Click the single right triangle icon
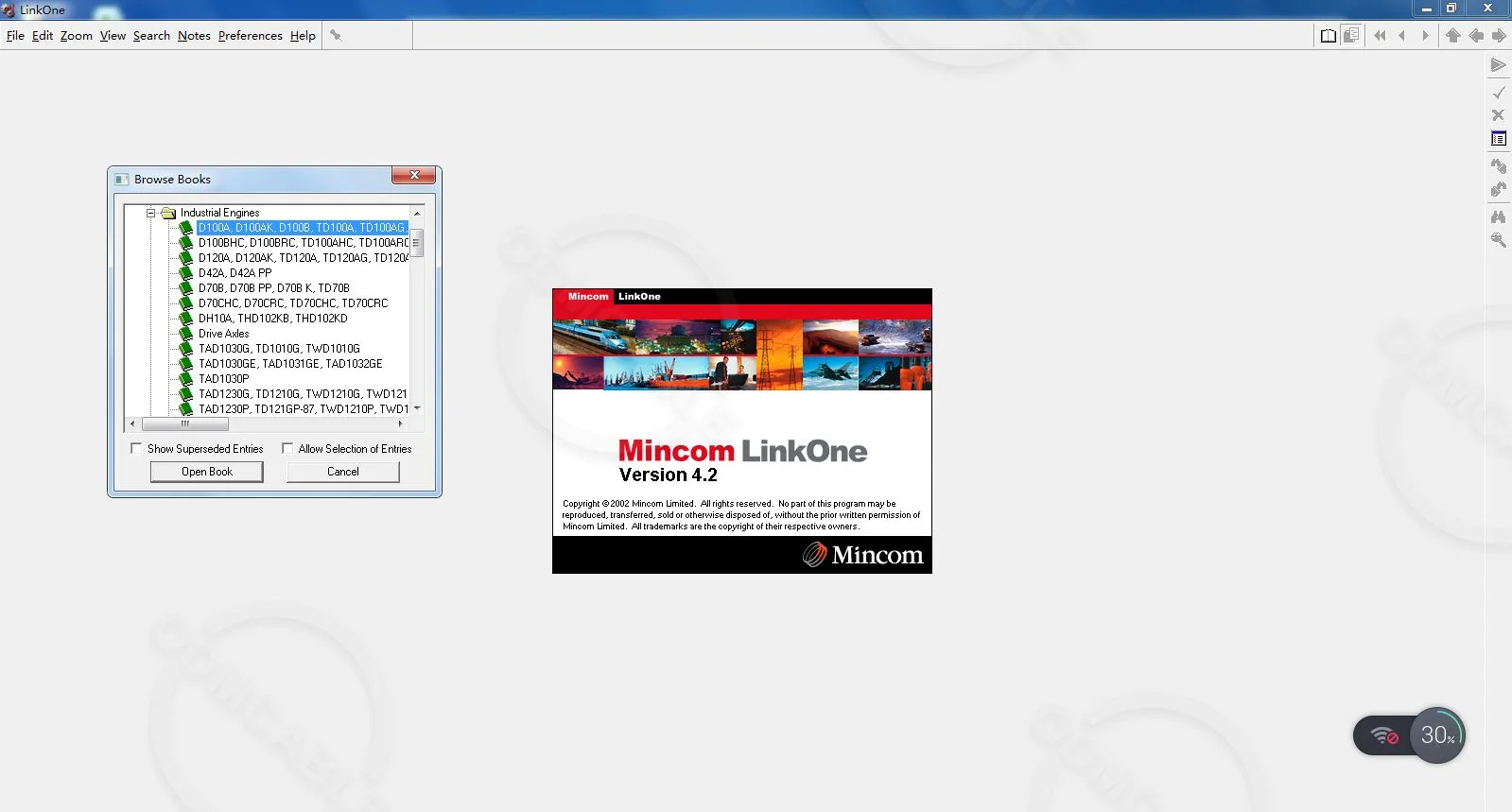 (1425, 36)
